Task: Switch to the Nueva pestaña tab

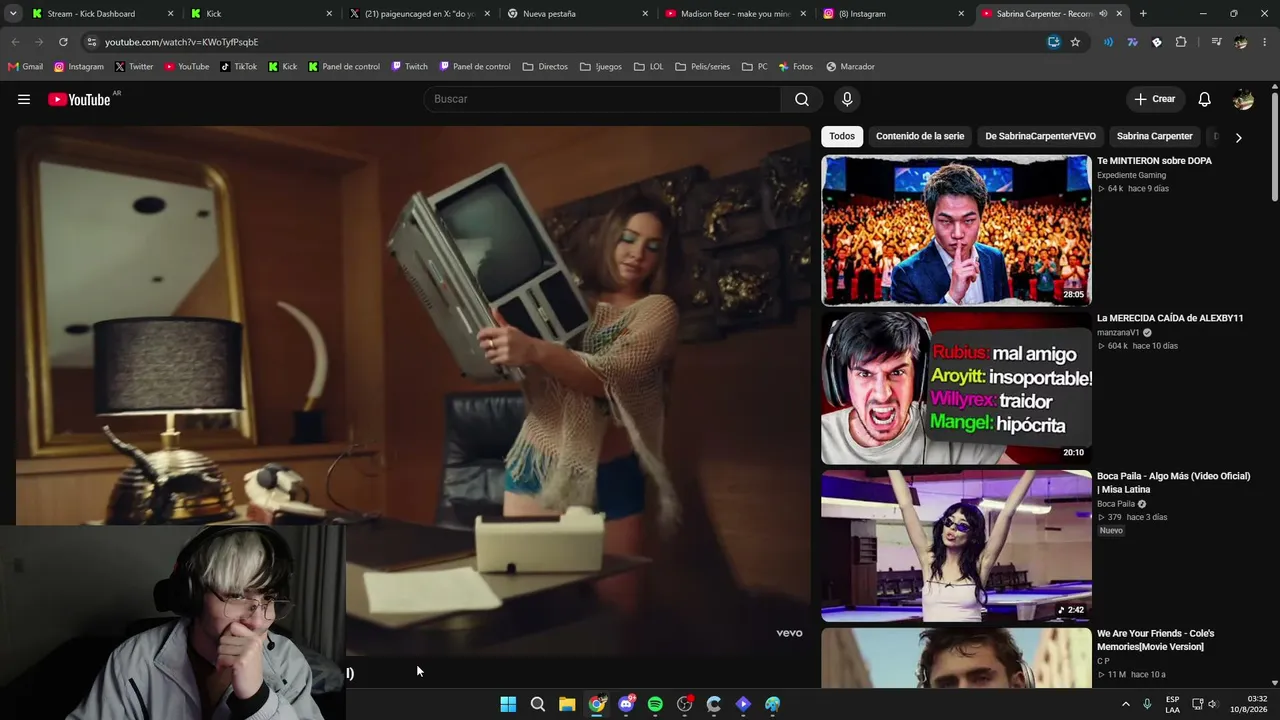Action: 577,14
